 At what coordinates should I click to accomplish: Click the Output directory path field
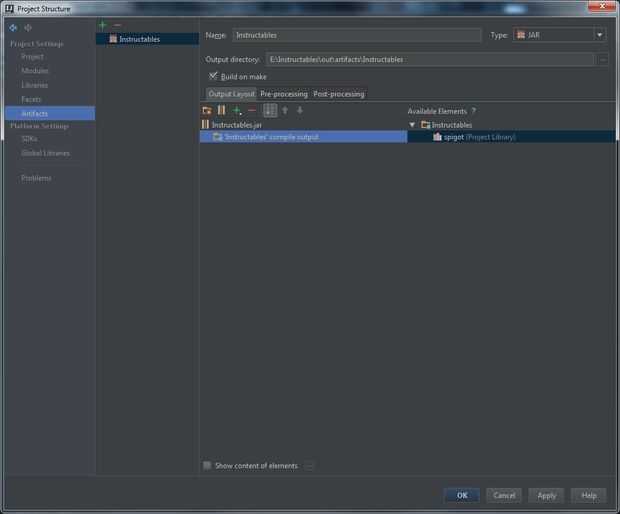[430, 60]
